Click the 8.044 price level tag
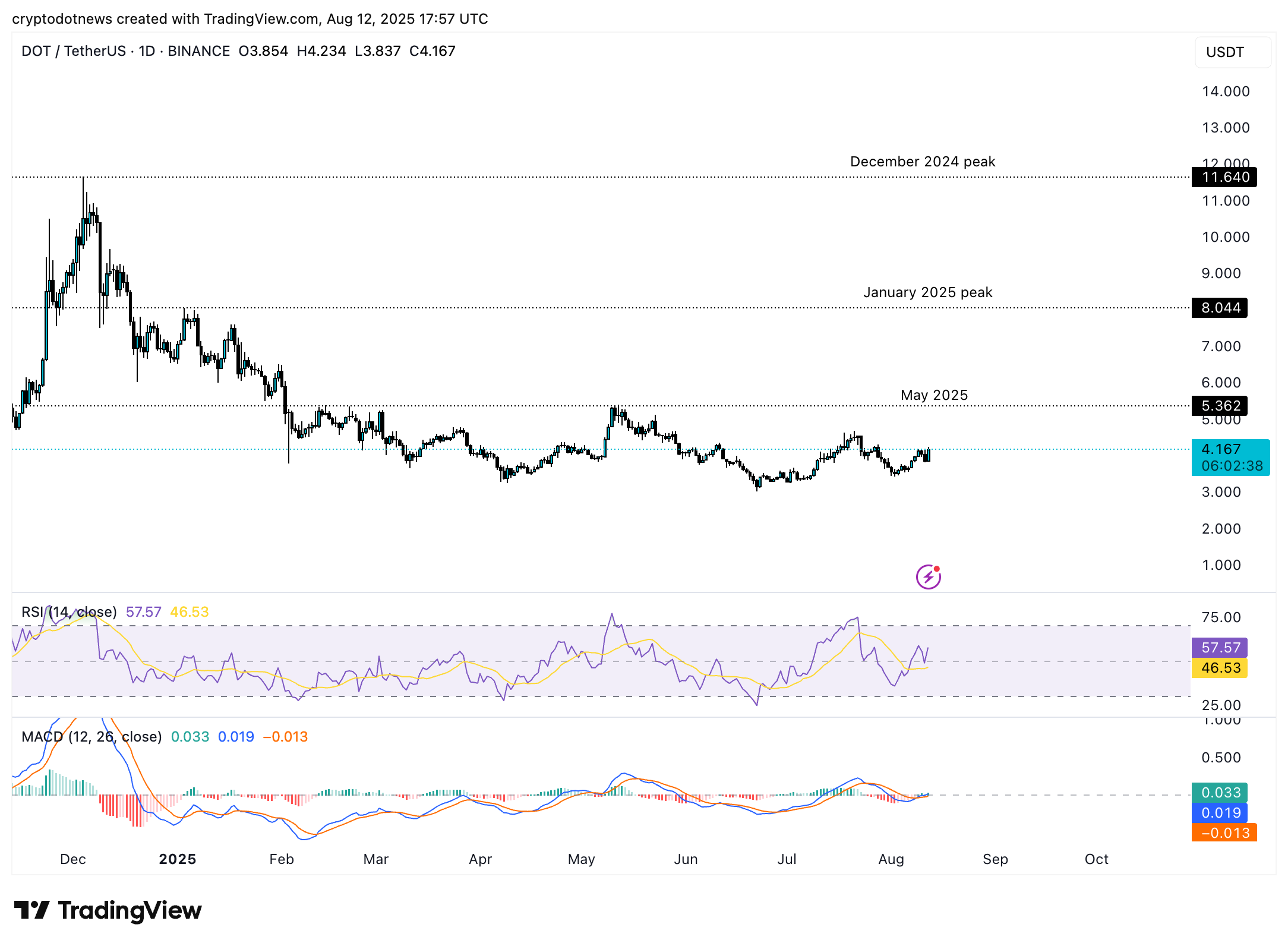Image resolution: width=1288 pixels, height=946 pixels. (x=1220, y=308)
